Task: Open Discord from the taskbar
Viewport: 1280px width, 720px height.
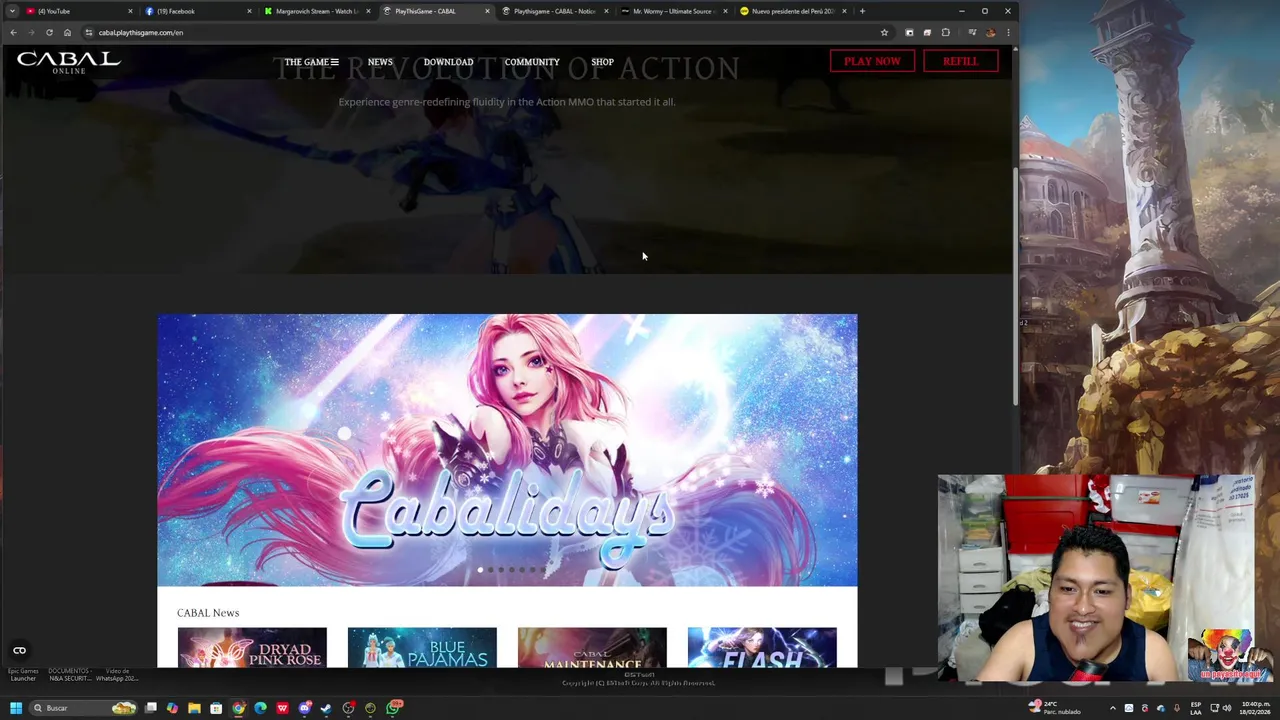Action: [x=304, y=708]
